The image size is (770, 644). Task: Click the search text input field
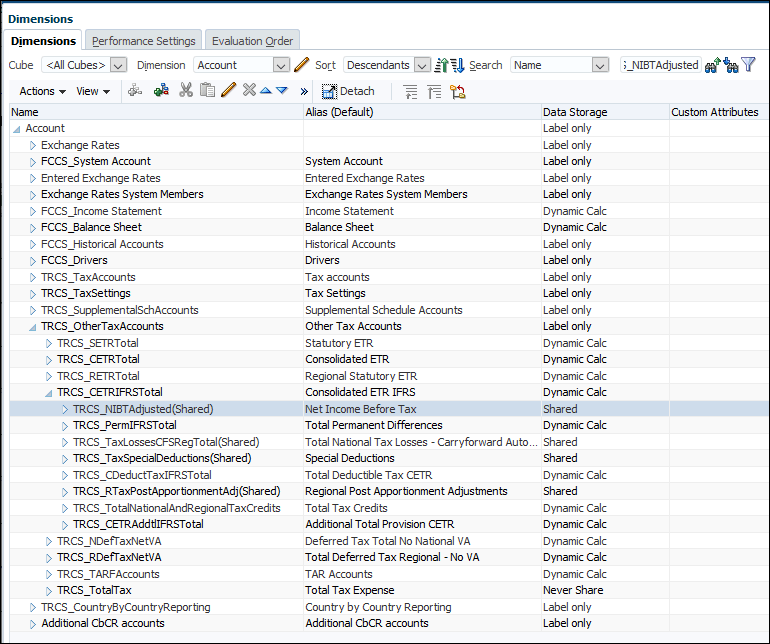click(660, 65)
